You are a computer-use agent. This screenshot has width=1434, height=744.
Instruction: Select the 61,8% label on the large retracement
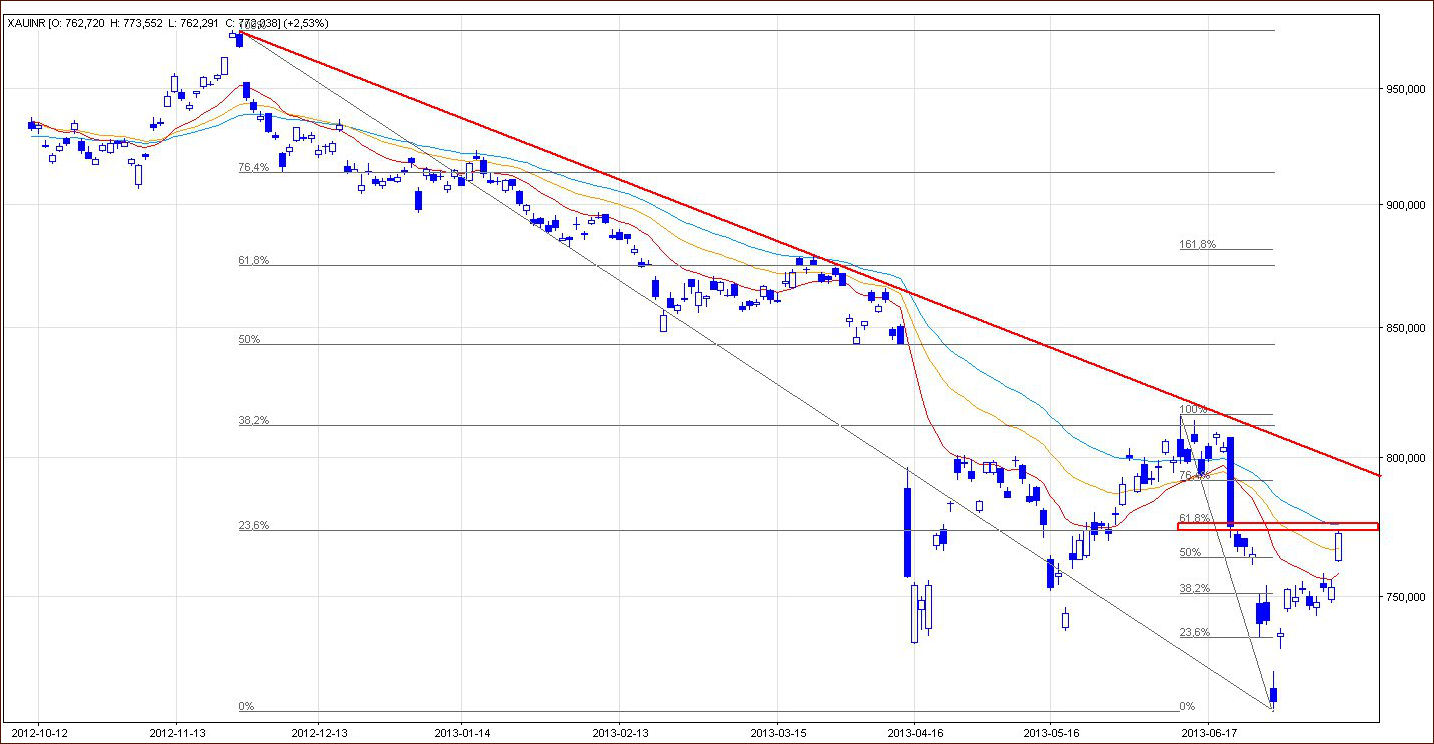(x=254, y=261)
